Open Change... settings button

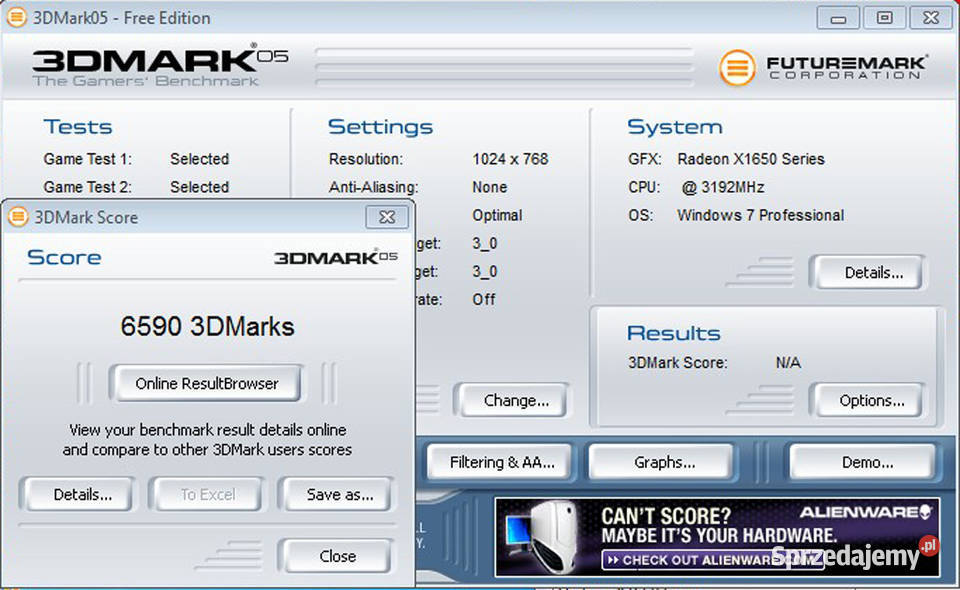coord(516,400)
